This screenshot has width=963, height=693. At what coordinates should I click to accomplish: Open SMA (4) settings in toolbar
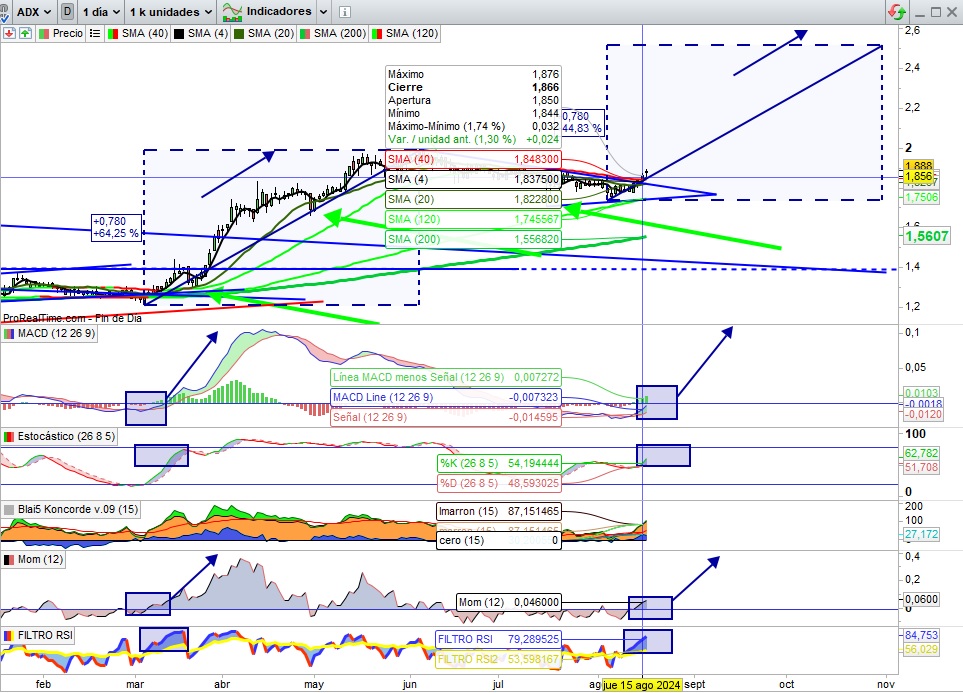(x=201, y=33)
